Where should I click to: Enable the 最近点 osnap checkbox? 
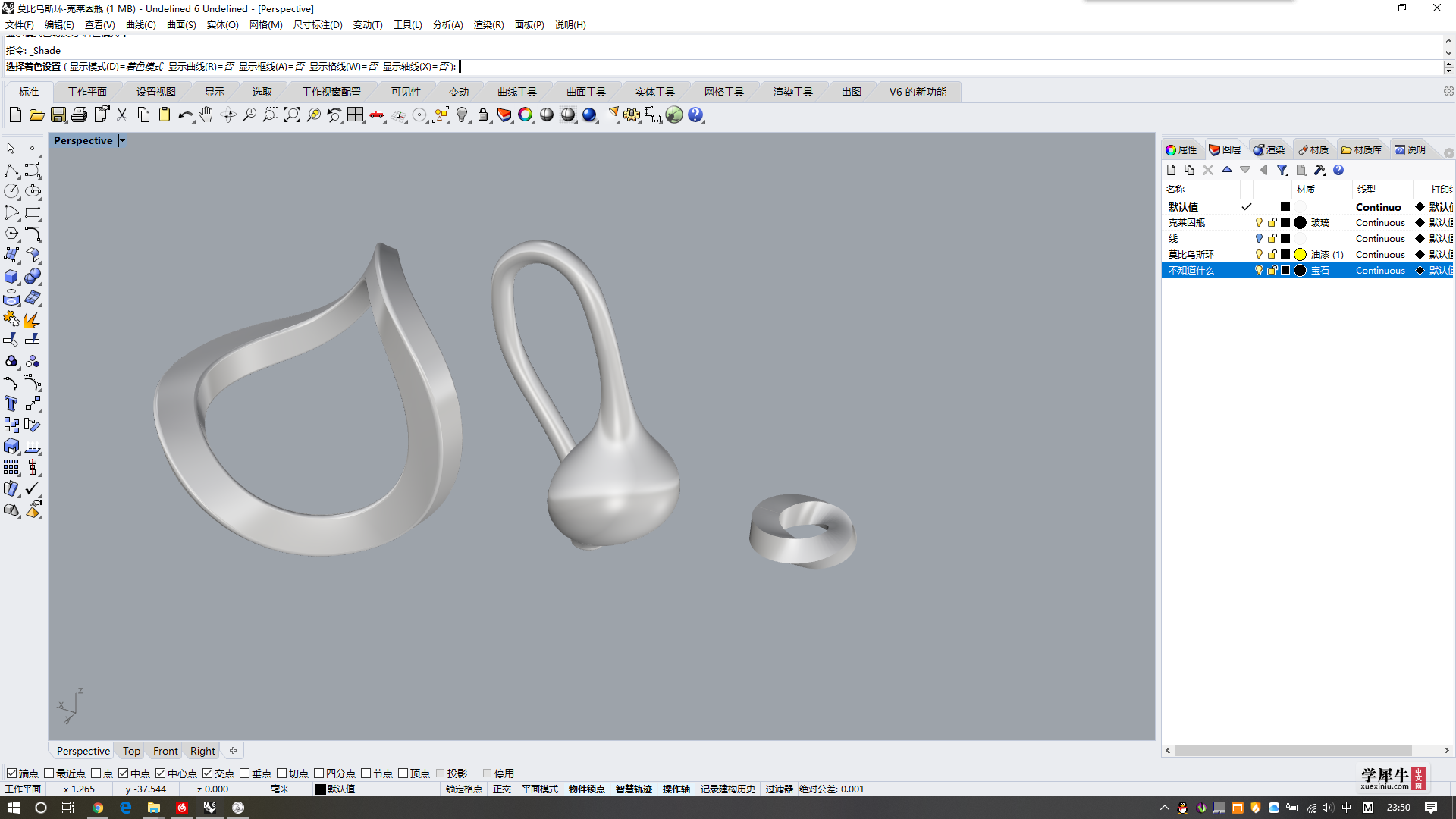click(x=49, y=773)
